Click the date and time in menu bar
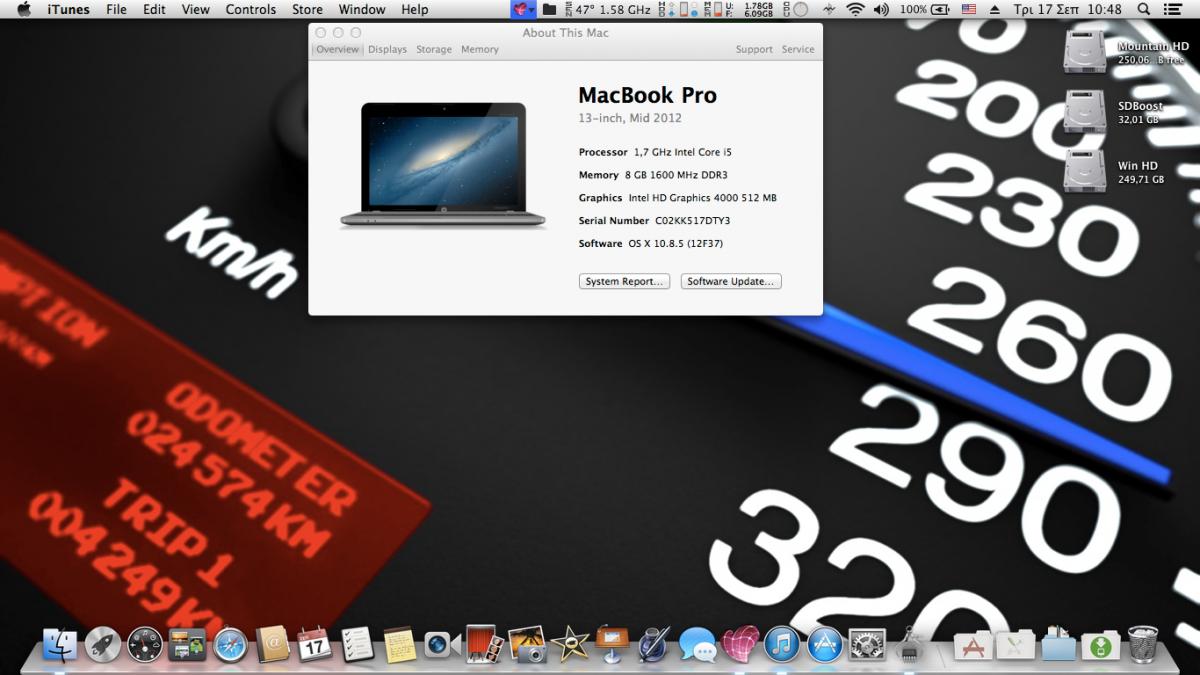1200x675 pixels. point(1068,9)
